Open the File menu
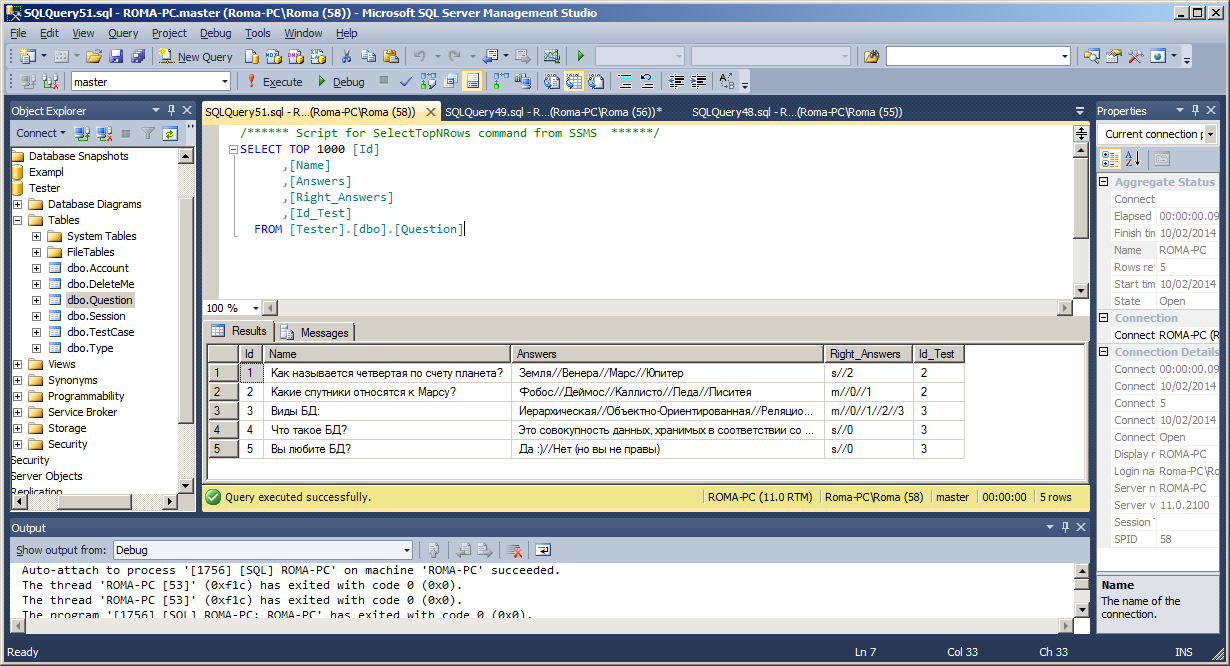Screen dimensions: 1230x666 point(18,33)
